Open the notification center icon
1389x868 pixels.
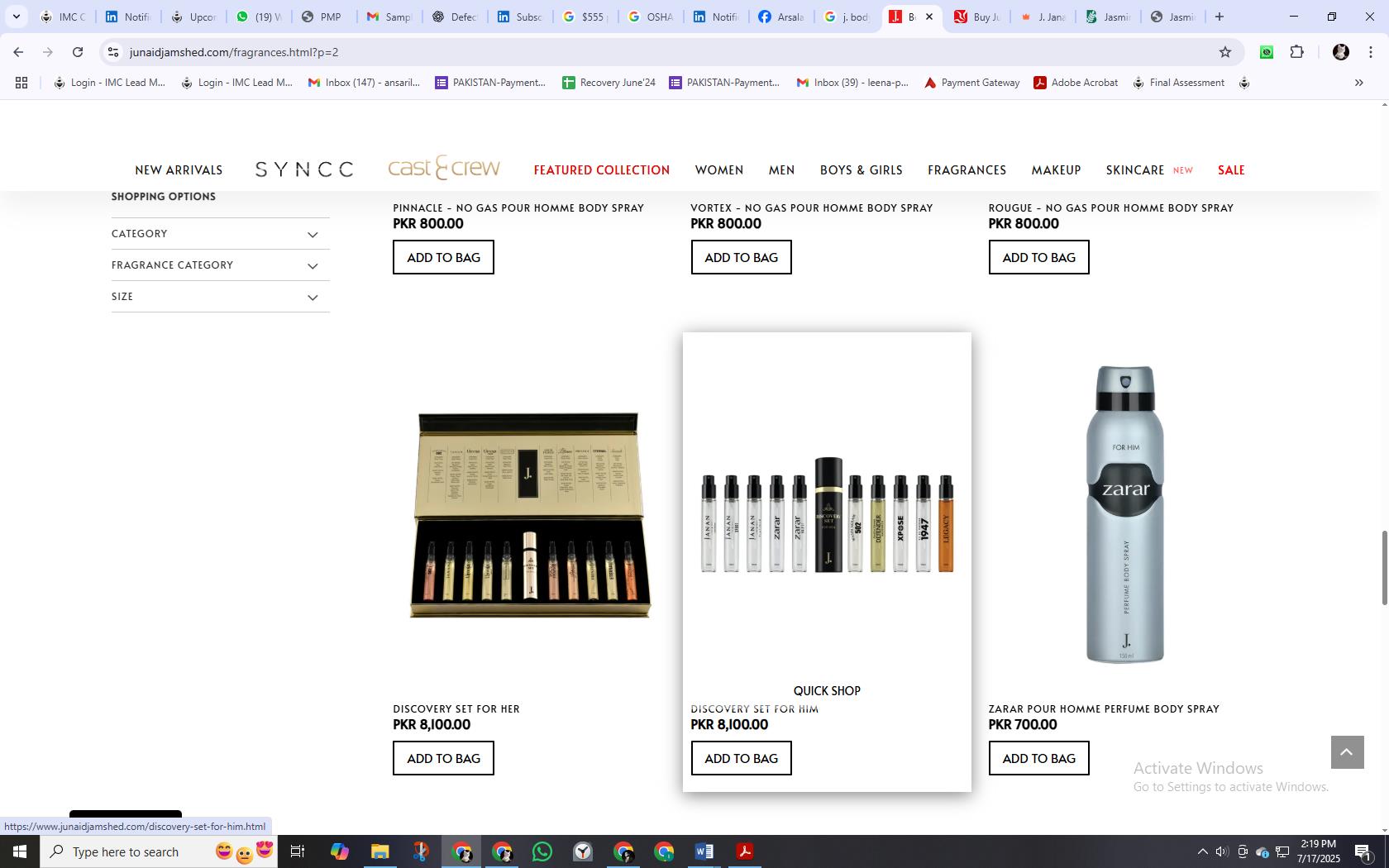(1364, 852)
